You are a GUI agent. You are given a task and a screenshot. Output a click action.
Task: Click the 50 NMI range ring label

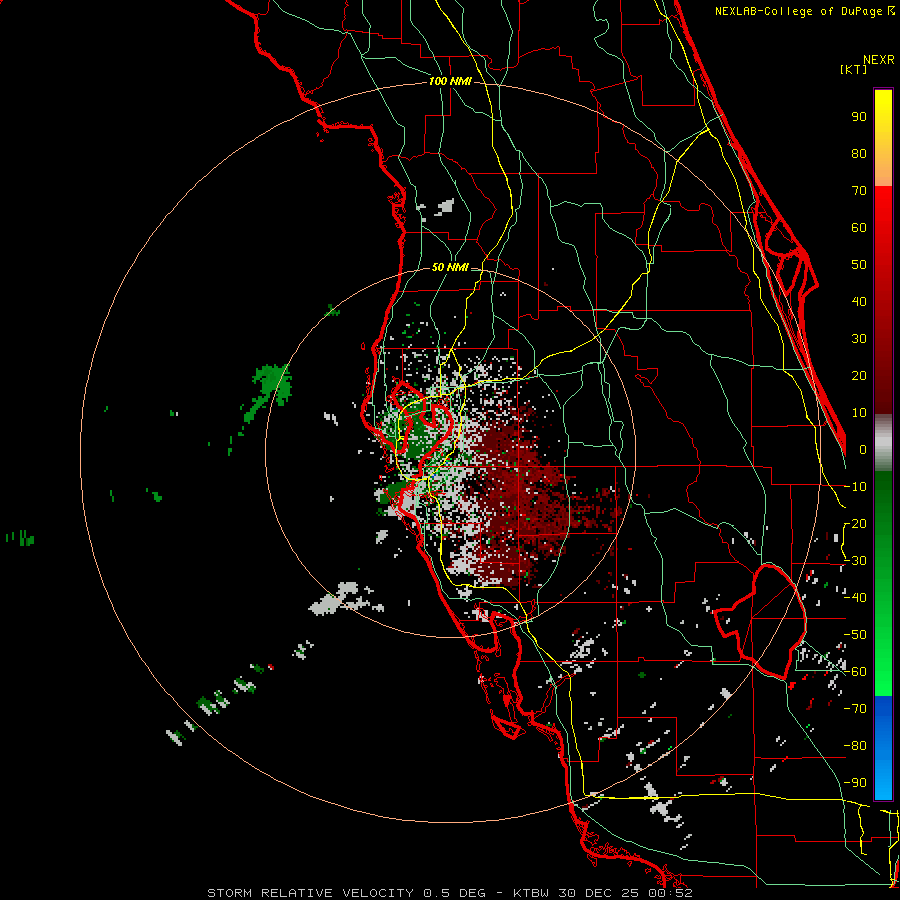[x=450, y=267]
